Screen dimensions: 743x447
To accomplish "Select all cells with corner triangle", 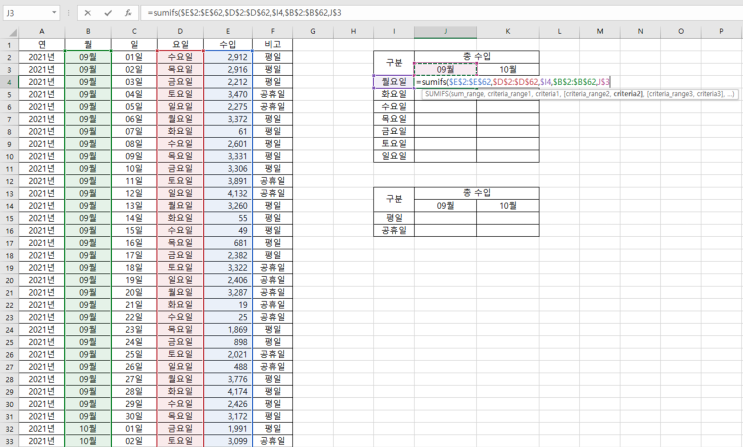I will 12,32.
